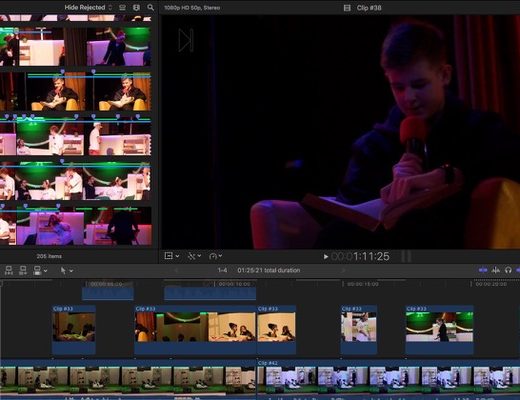This screenshot has width=520, height=400.
Task: Click the 1-4 project name
Action: click(x=222, y=270)
